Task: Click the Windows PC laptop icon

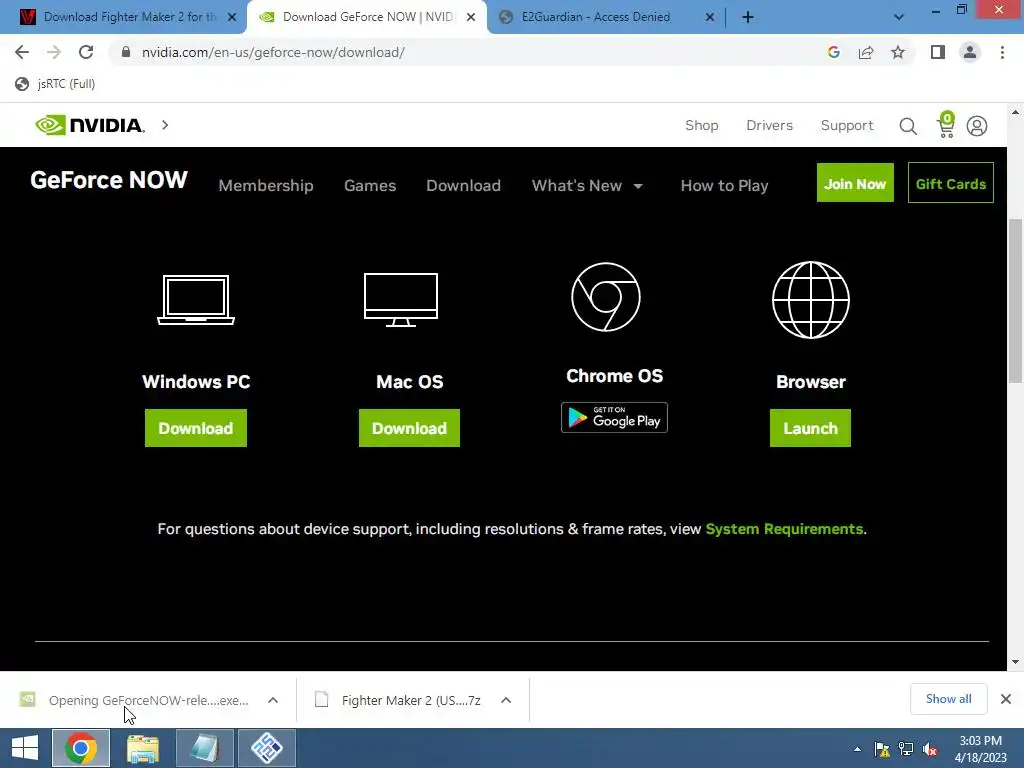Action: tap(196, 300)
